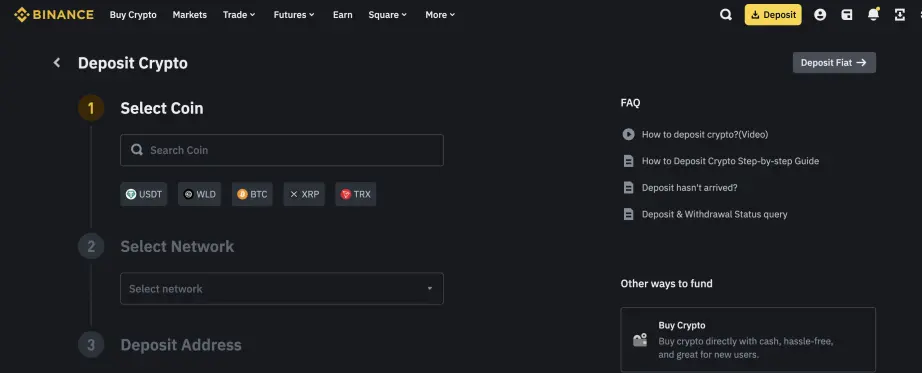Click document icon beside Deposit hasn't arrived
Image resolution: width=922 pixels, height=373 pixels.
[x=629, y=188]
